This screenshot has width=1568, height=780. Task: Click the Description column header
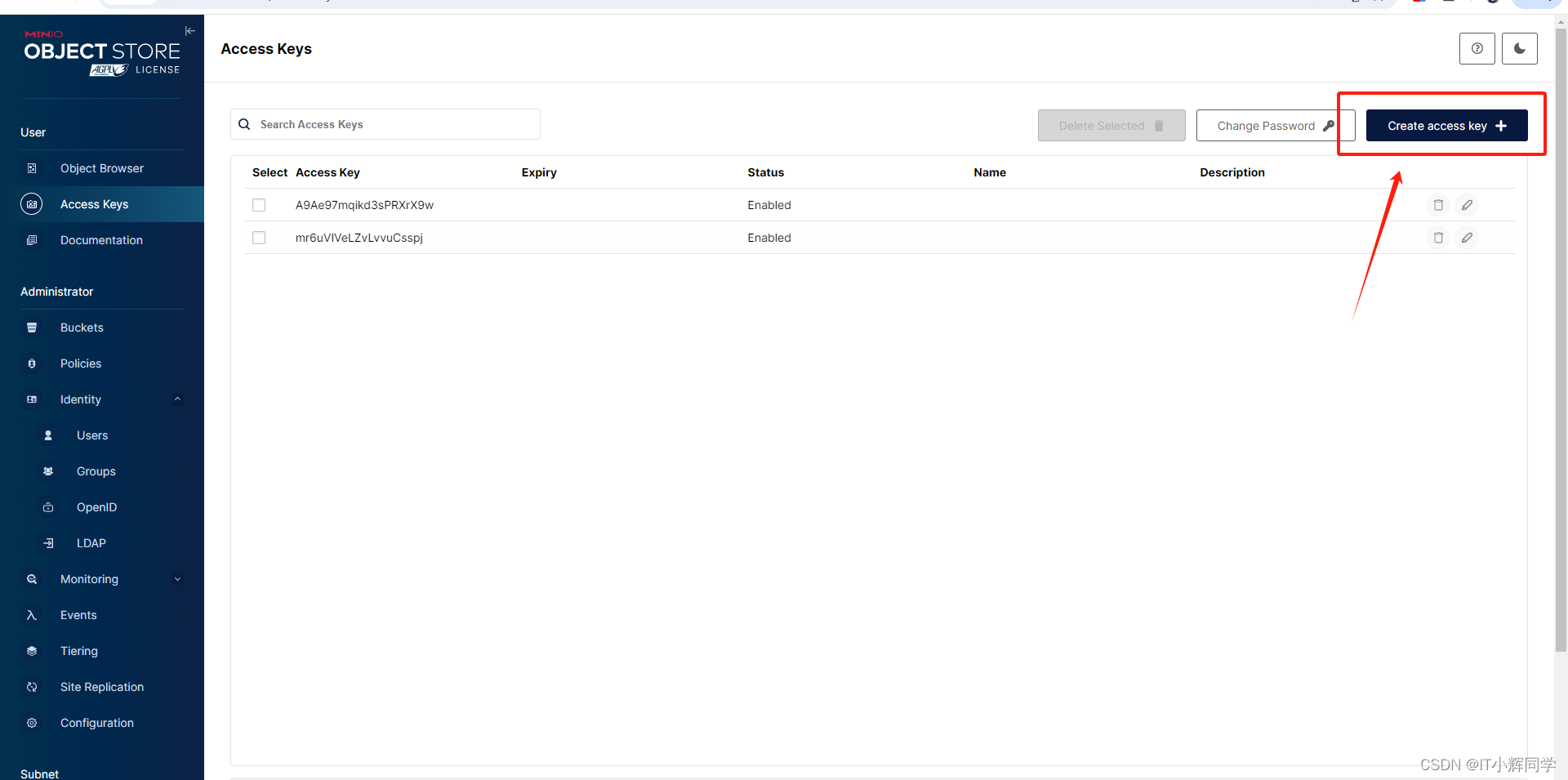point(1232,172)
